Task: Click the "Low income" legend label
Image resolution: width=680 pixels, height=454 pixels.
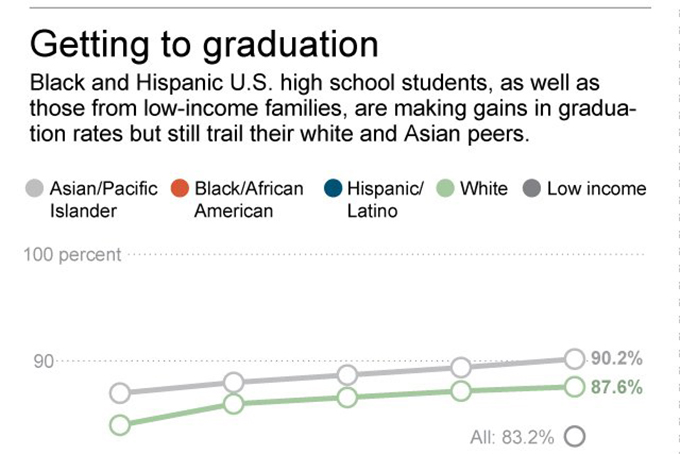Action: point(596,188)
